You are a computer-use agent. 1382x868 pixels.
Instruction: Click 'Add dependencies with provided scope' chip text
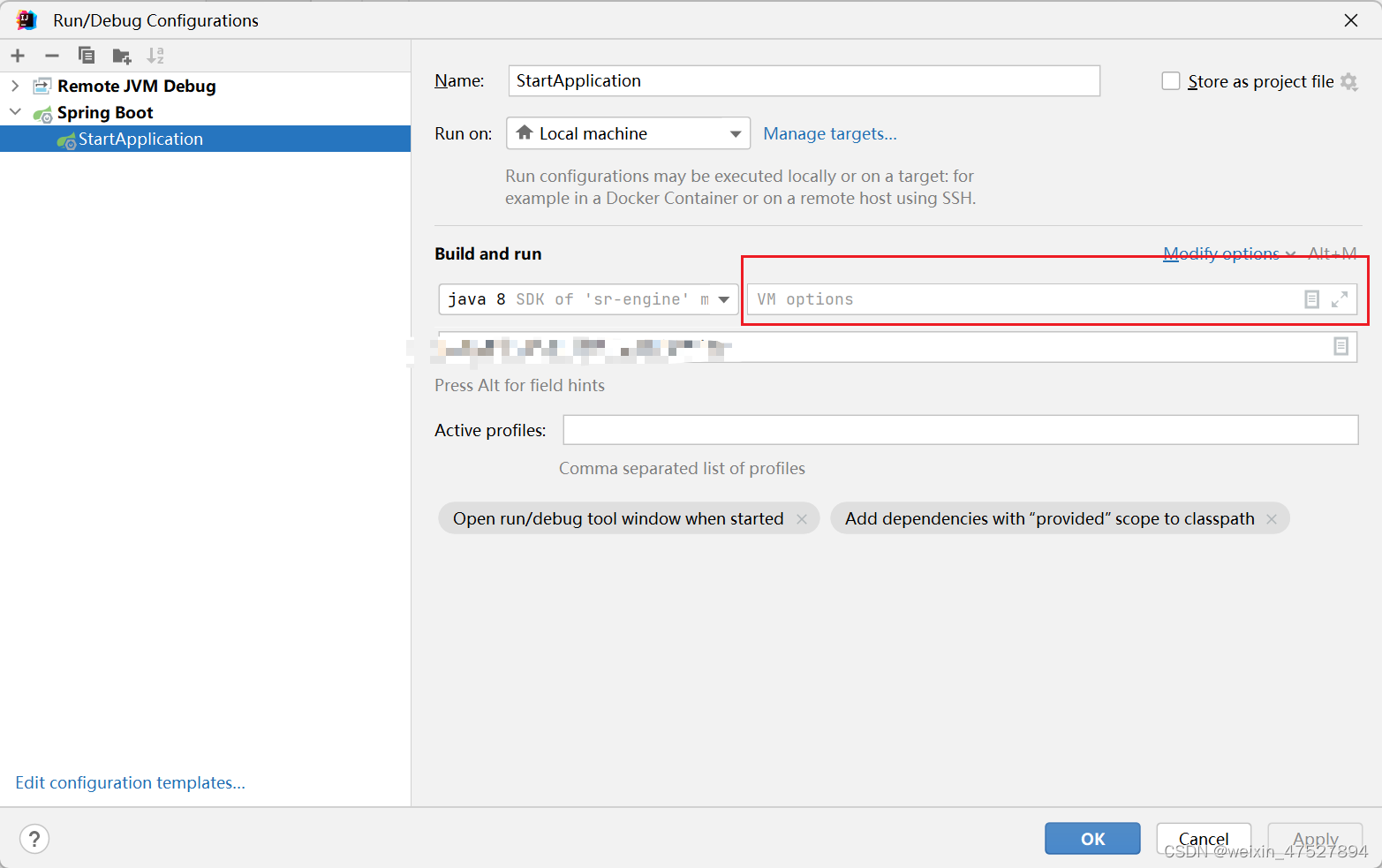pos(1050,518)
